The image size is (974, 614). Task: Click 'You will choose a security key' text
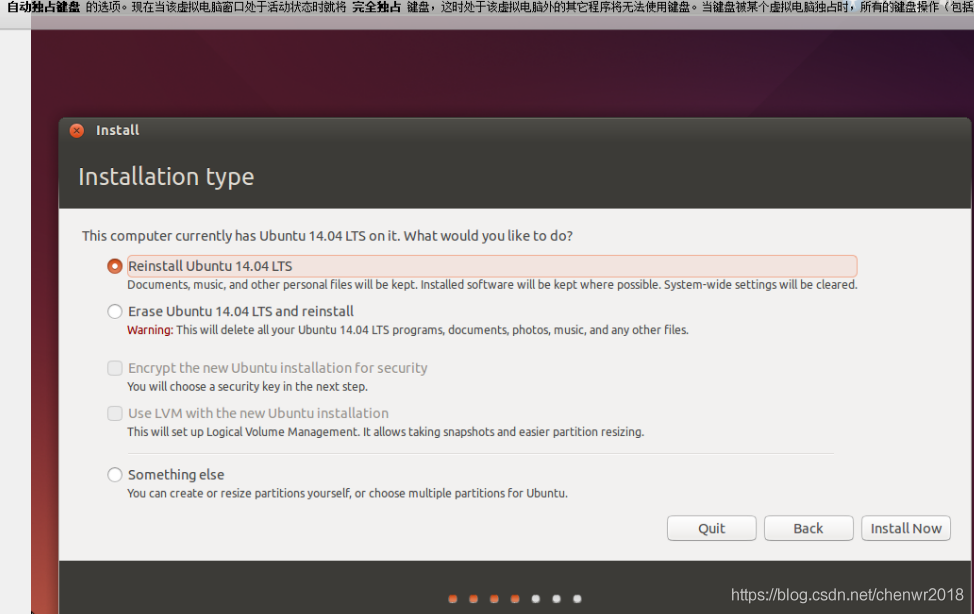click(247, 387)
